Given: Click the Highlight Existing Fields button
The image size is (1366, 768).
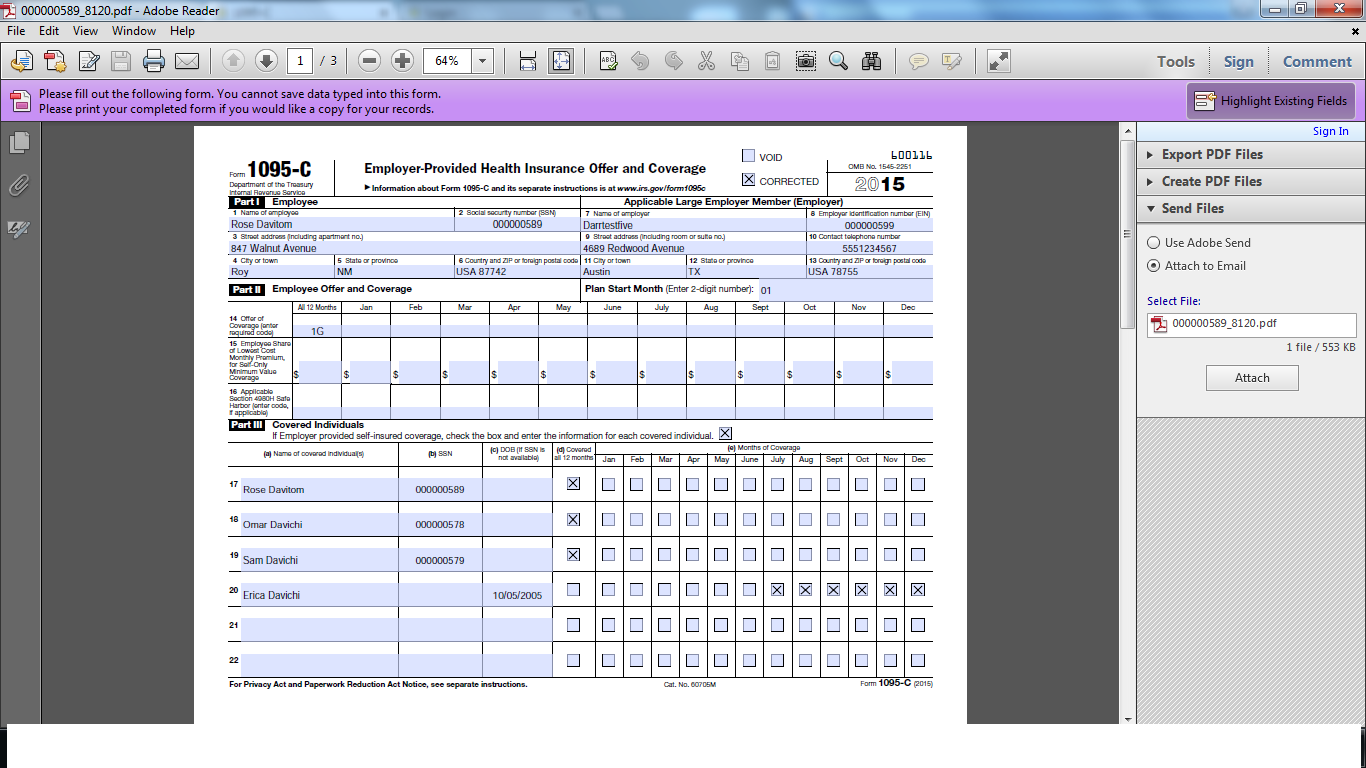Looking at the screenshot, I should 1270,101.
